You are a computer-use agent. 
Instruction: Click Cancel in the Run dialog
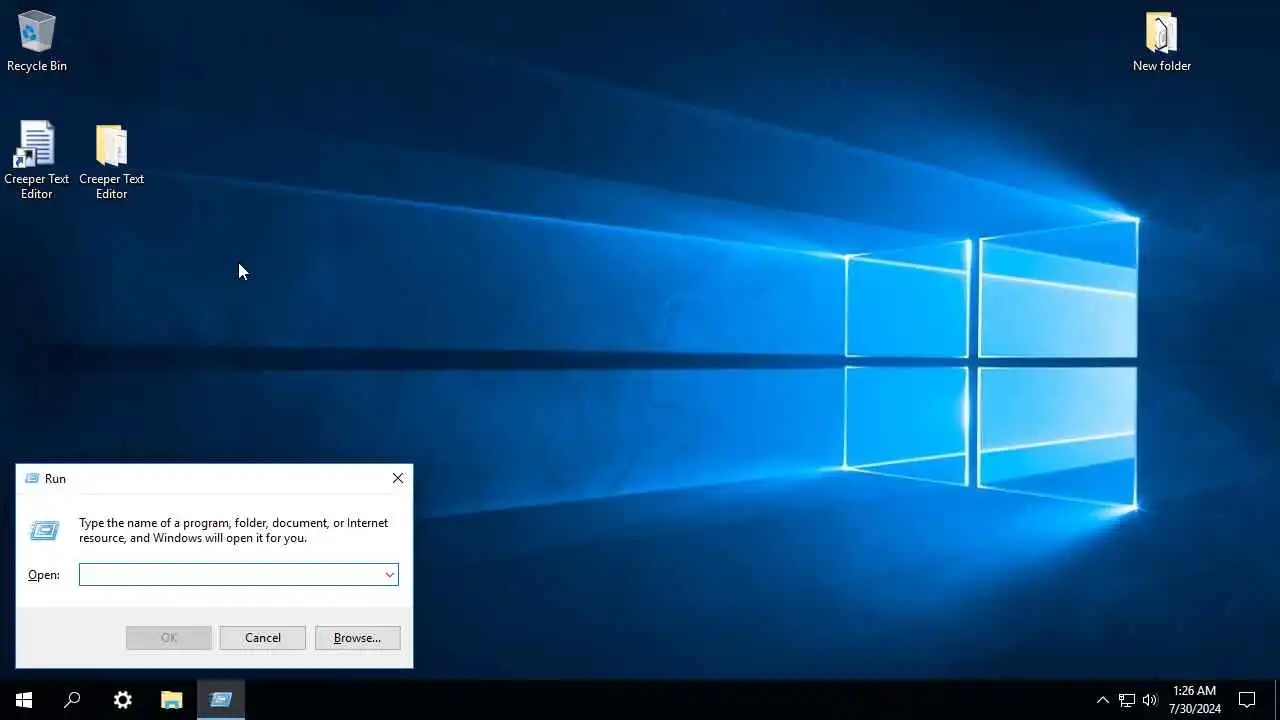[263, 638]
